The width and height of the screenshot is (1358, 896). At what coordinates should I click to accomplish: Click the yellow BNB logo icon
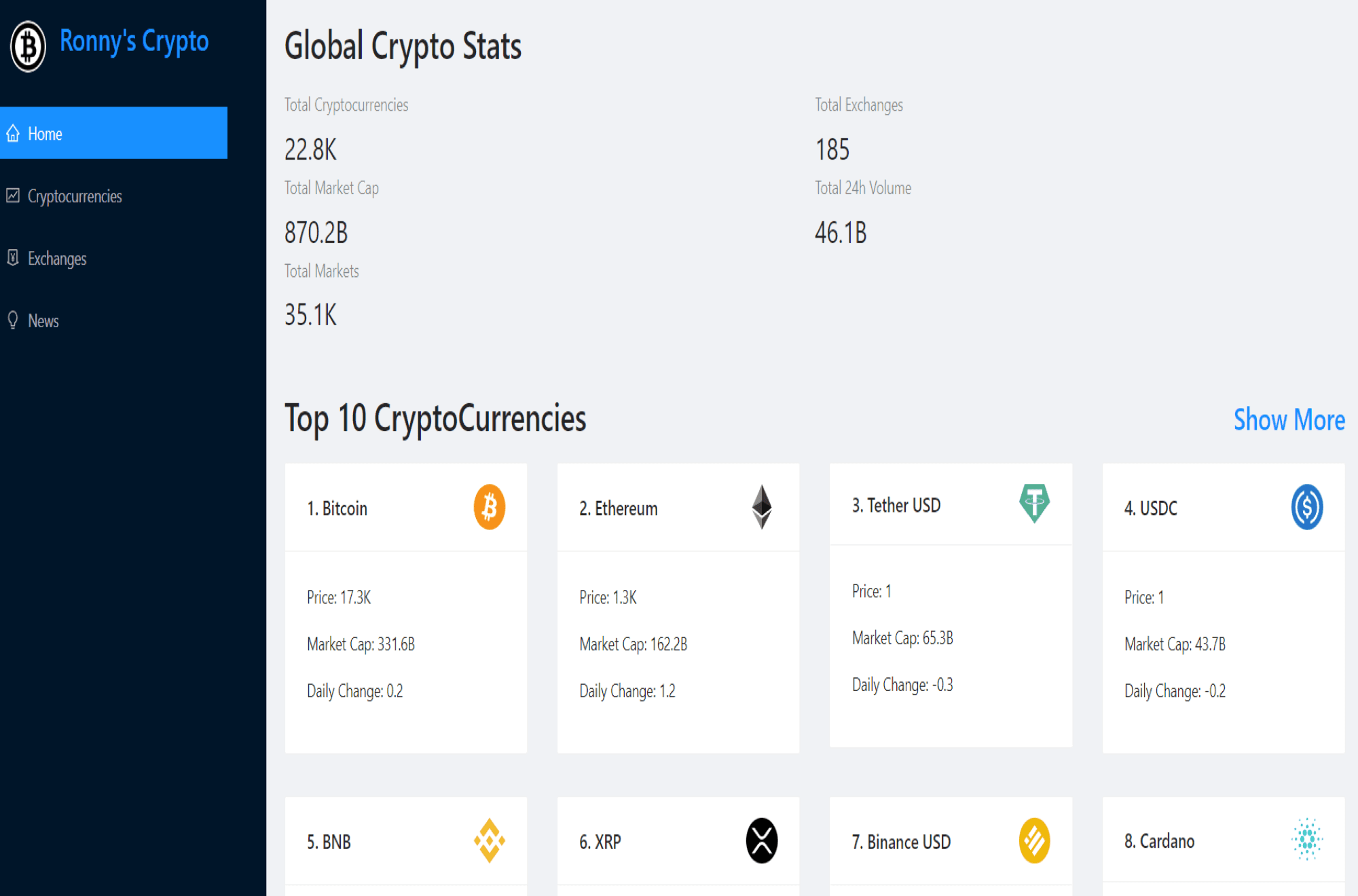pos(489,840)
